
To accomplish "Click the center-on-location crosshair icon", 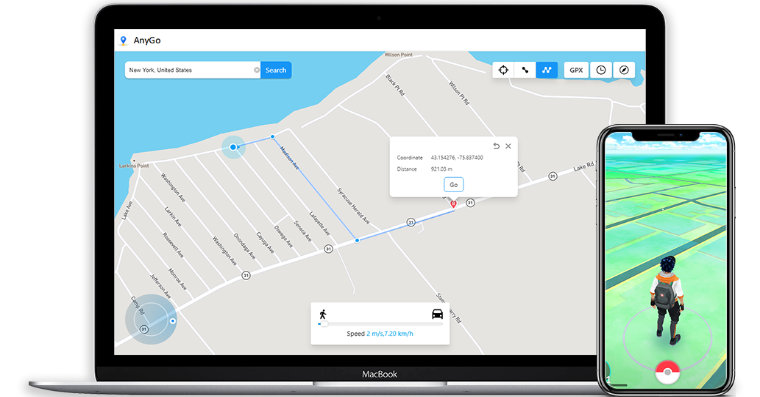I will pos(503,70).
